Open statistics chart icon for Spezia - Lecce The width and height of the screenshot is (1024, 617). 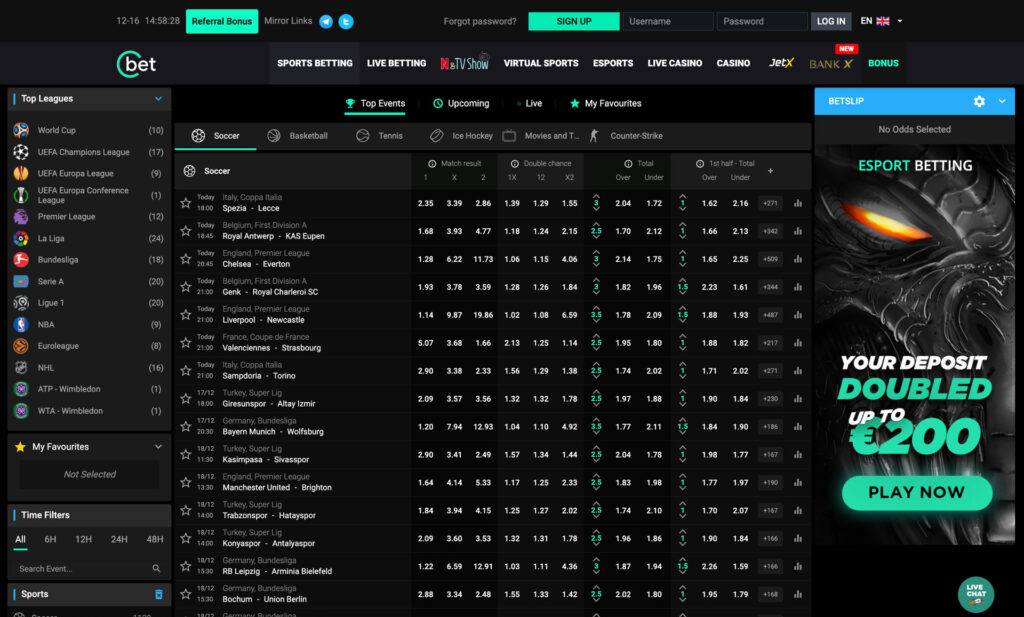coord(797,203)
